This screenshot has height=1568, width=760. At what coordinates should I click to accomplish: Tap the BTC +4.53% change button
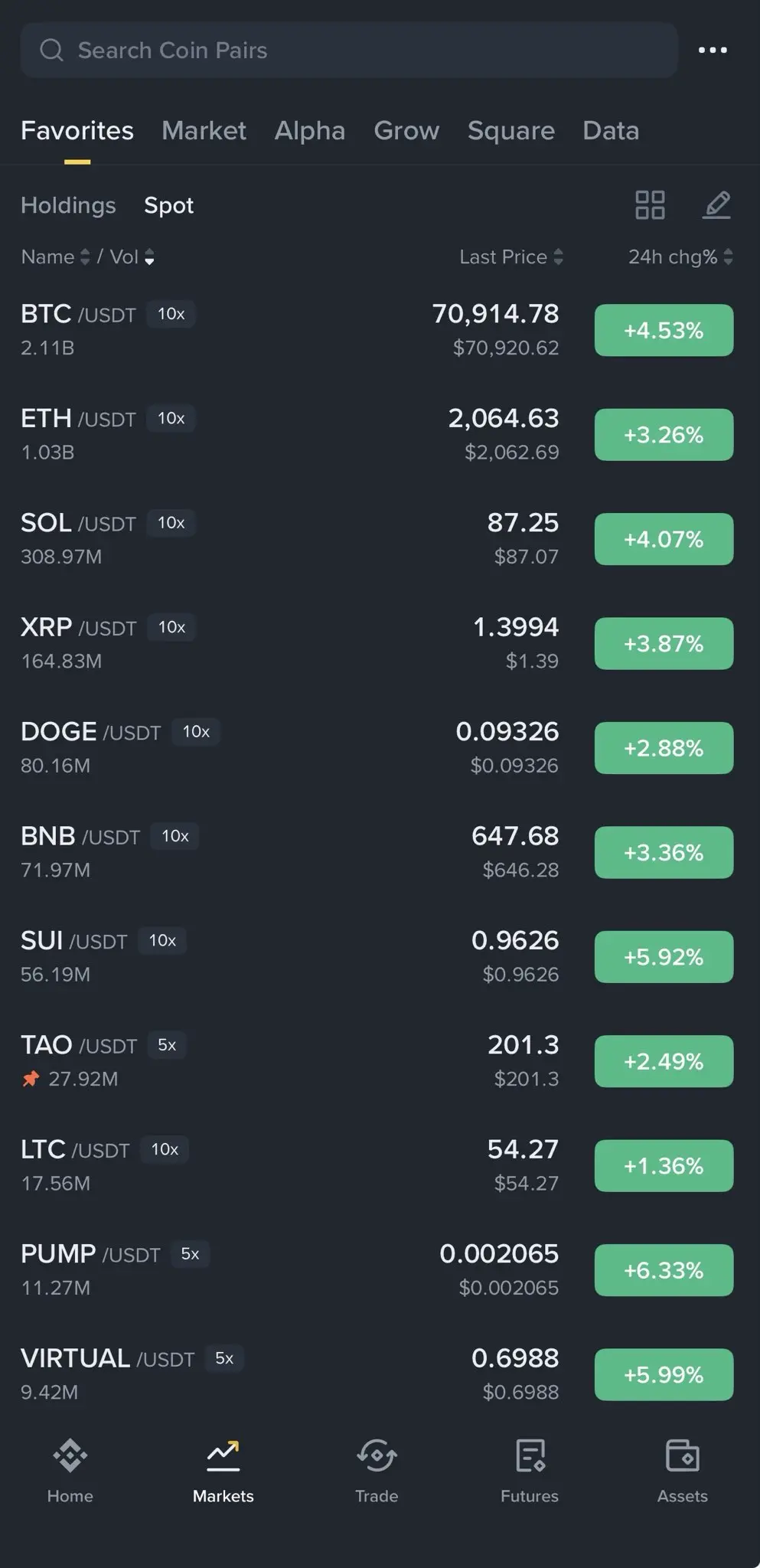point(664,331)
